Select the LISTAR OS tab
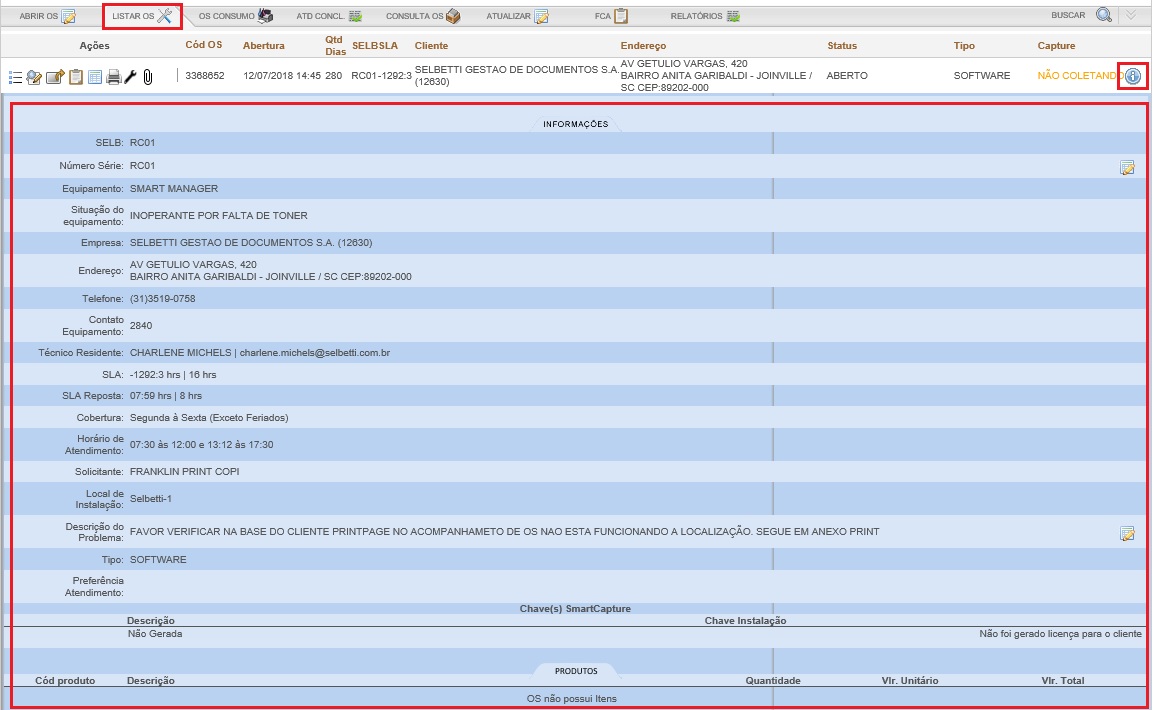 click(x=142, y=15)
